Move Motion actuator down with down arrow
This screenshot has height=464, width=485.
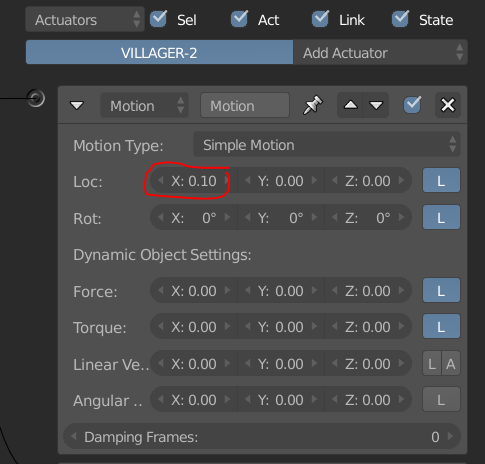pyautogui.click(x=376, y=105)
